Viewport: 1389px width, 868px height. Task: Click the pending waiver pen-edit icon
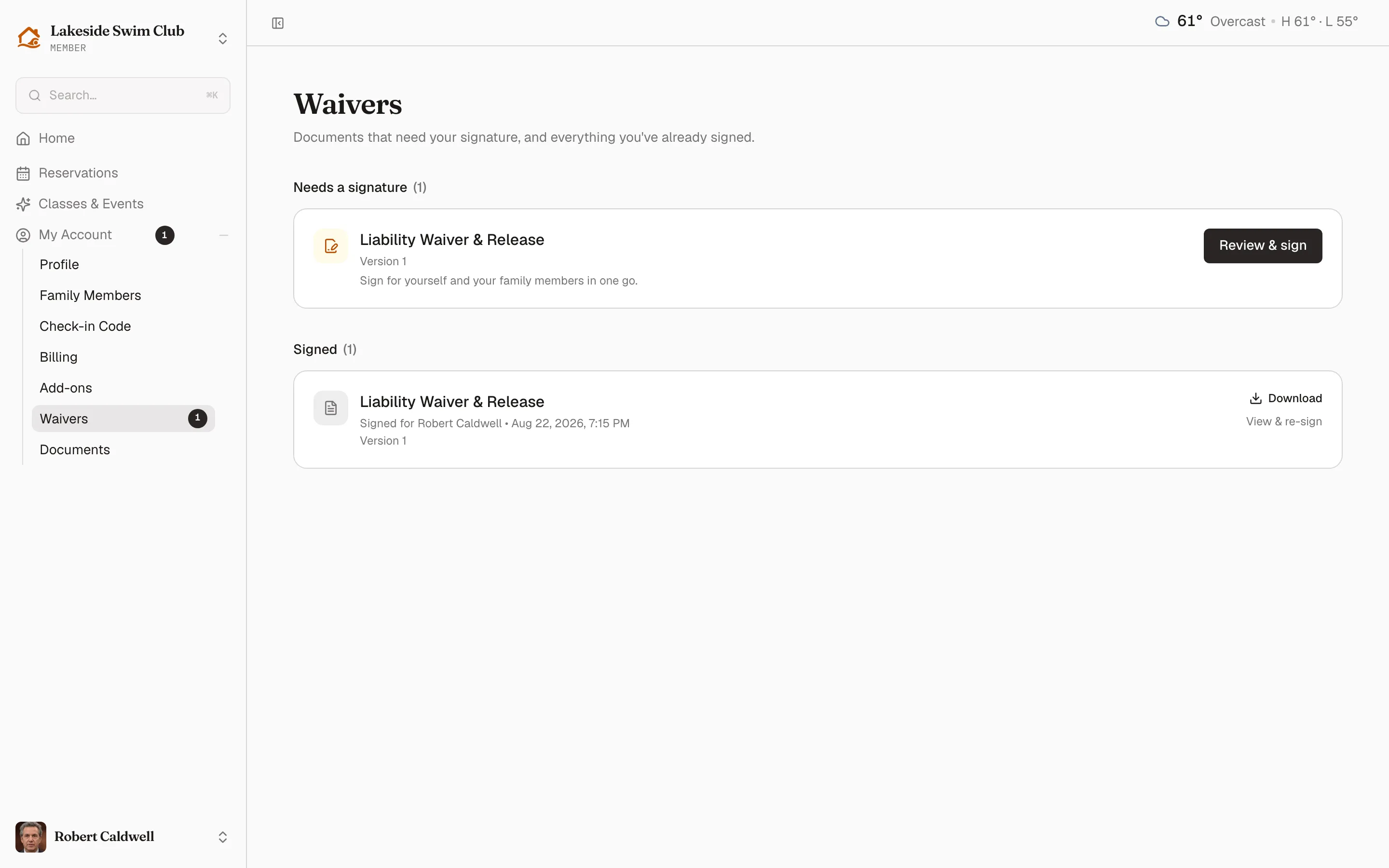coord(330,246)
